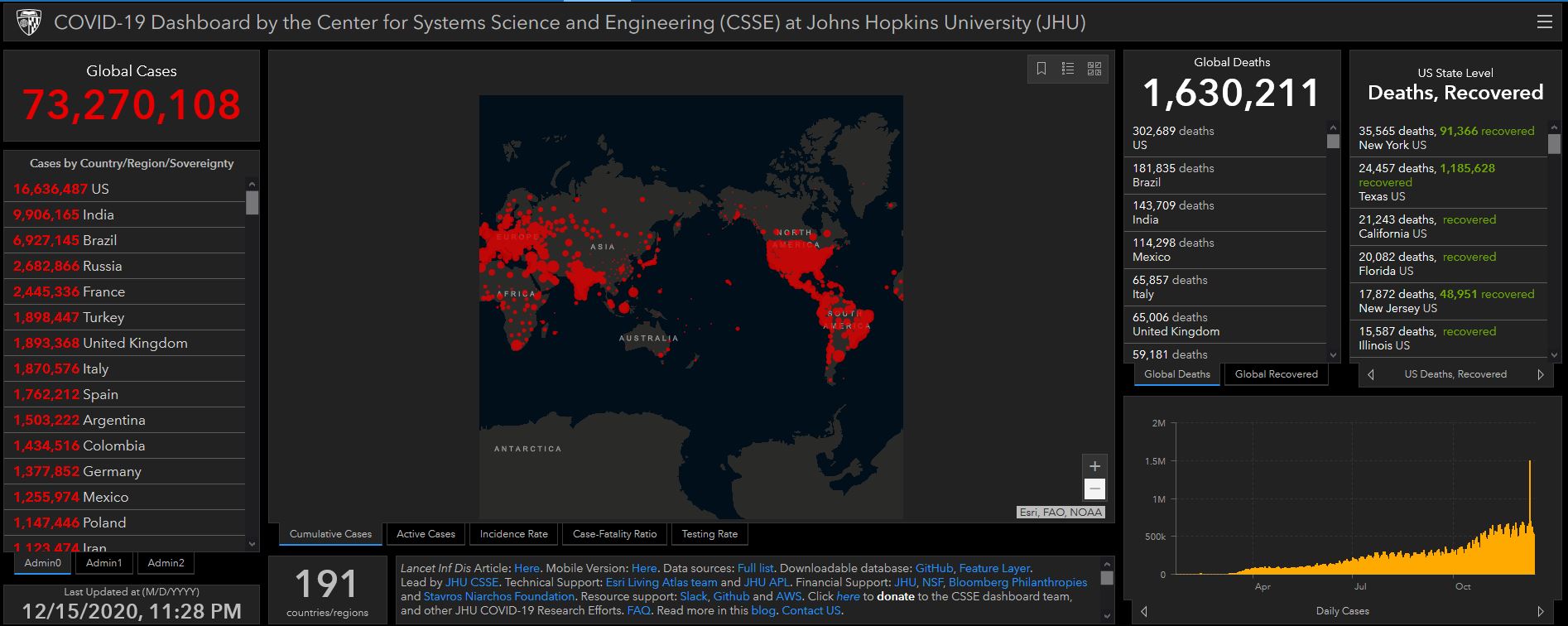
Task: Open the map bookmarks icon
Action: pyautogui.click(x=1041, y=69)
